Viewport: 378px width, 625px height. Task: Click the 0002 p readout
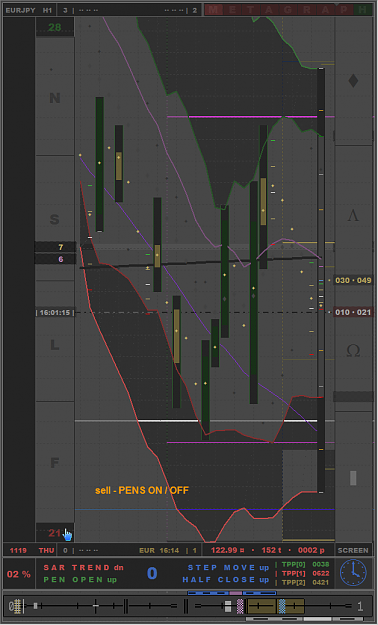pyautogui.click(x=312, y=550)
